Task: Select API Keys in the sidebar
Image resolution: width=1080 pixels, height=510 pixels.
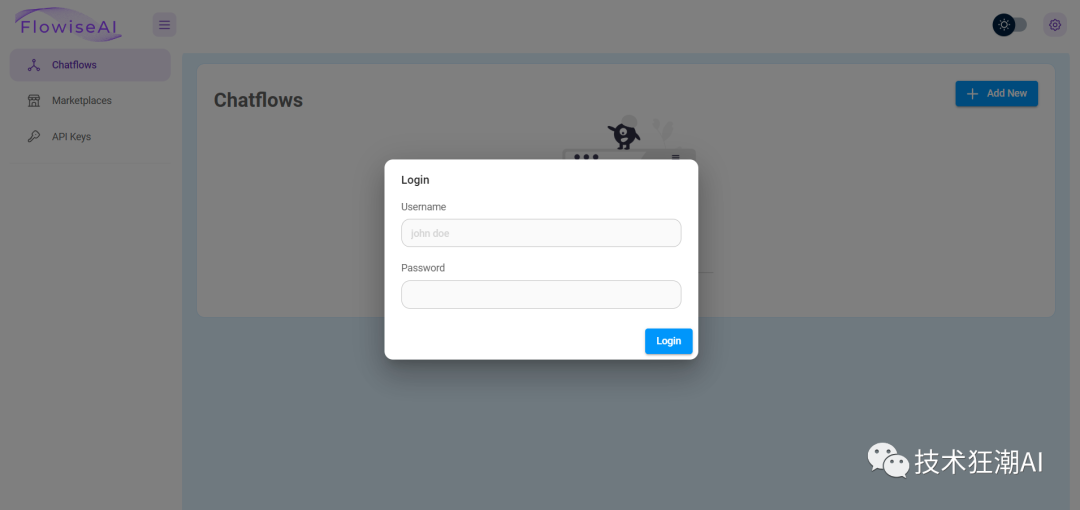Action: click(90, 136)
